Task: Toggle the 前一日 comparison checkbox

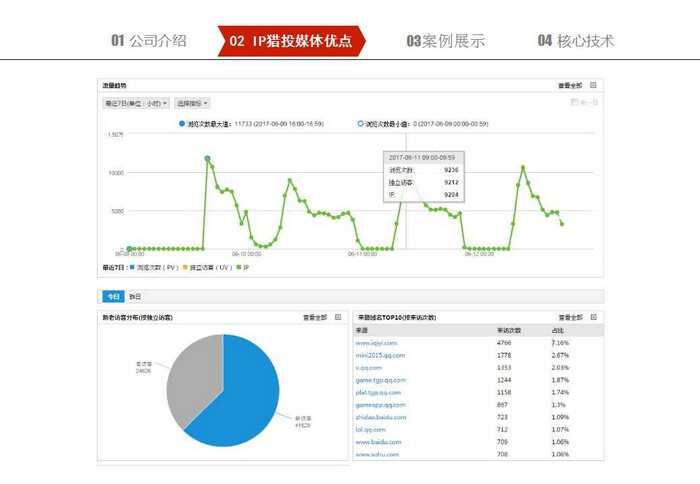Action: 575,102
